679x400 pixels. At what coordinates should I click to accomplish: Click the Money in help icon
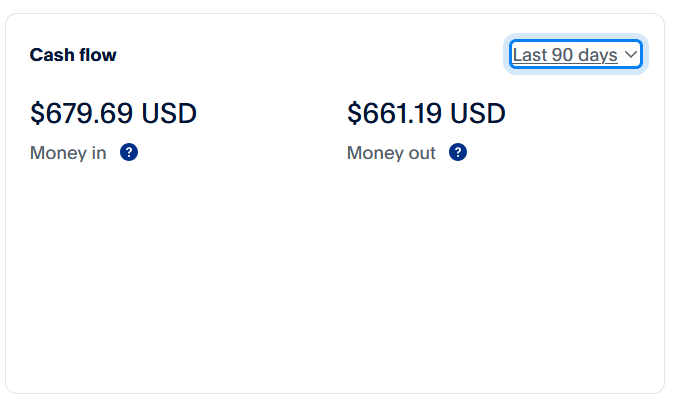click(129, 153)
